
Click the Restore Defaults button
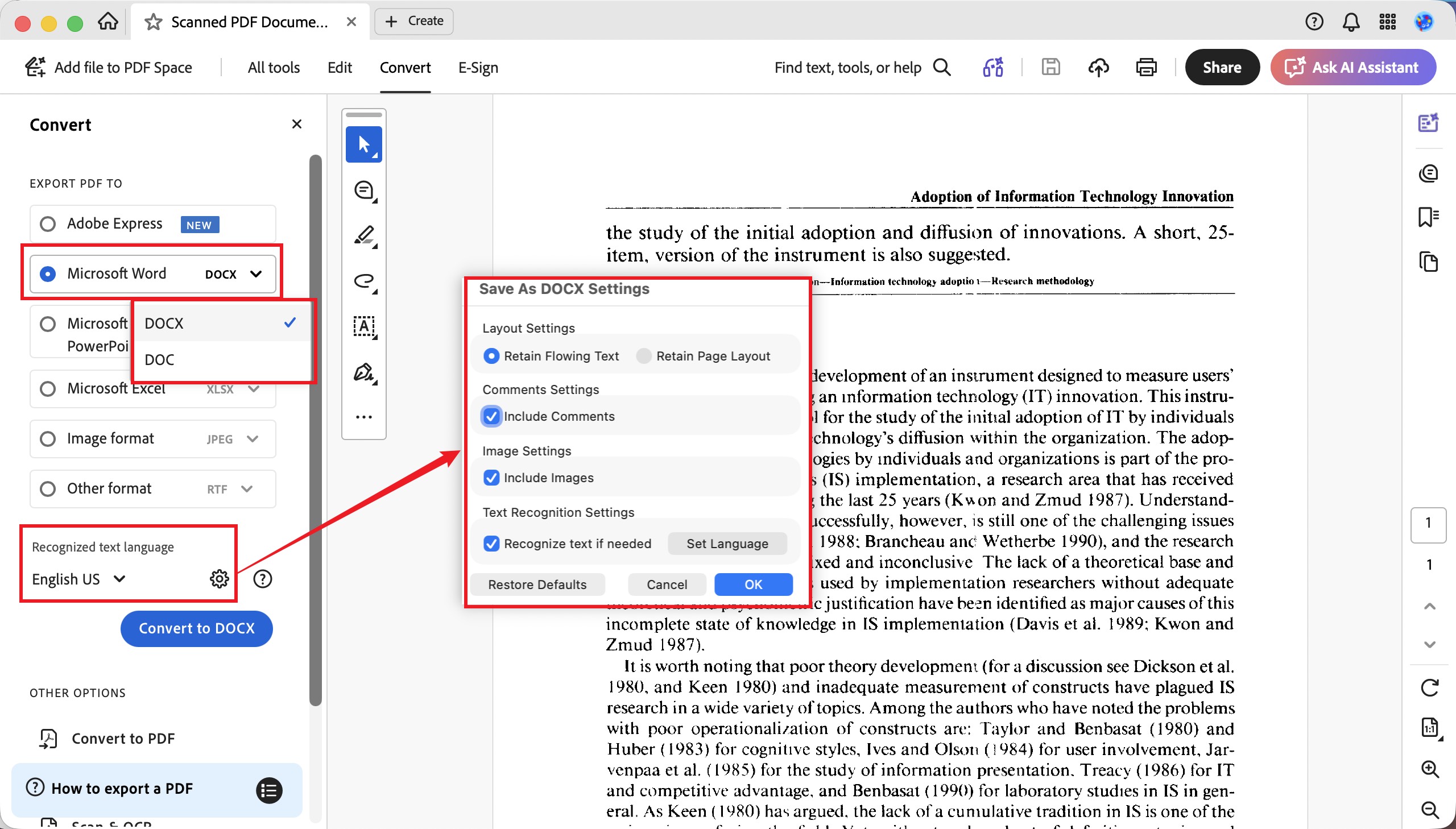tap(537, 585)
